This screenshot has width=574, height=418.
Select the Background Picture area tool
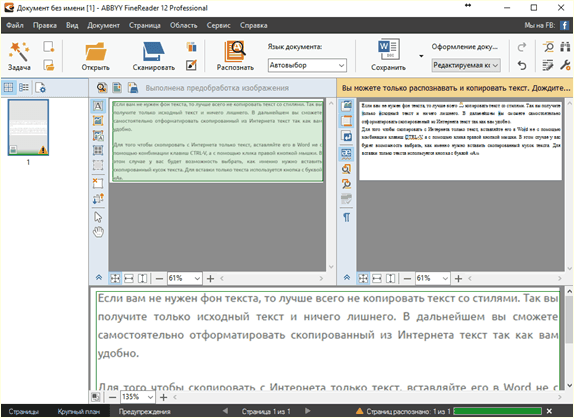(98, 136)
